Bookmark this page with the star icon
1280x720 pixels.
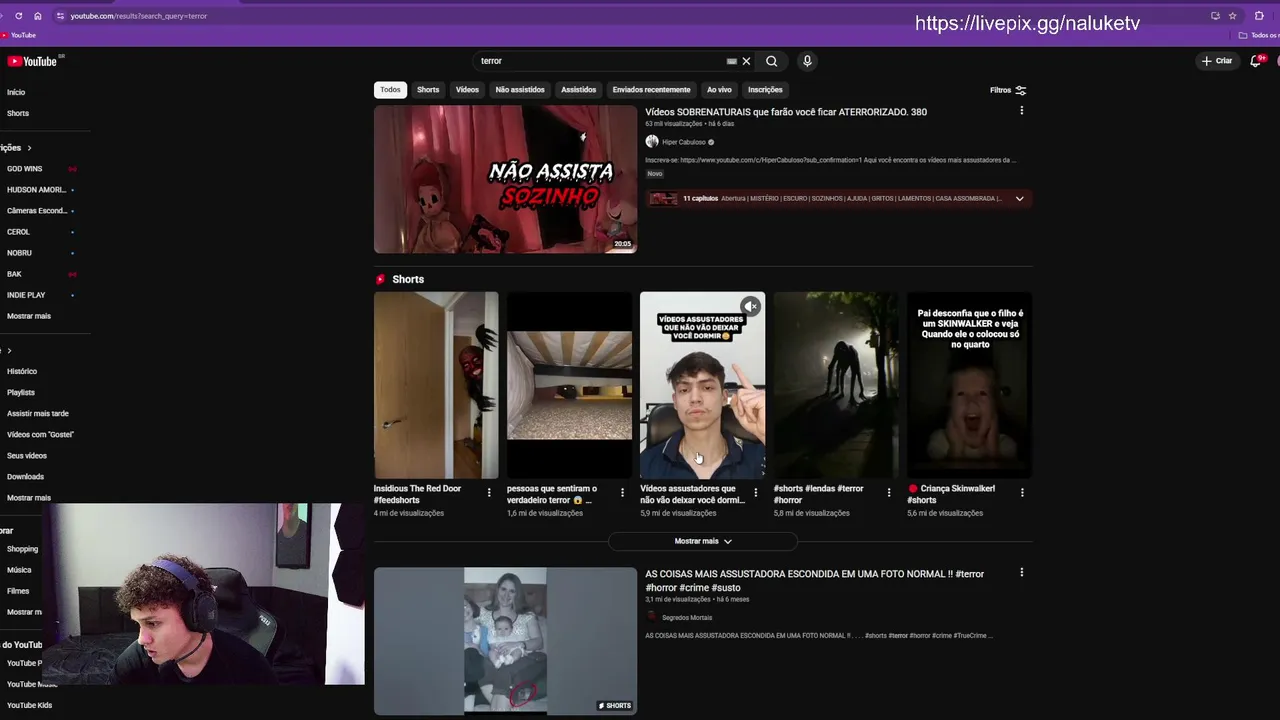click(x=1232, y=16)
